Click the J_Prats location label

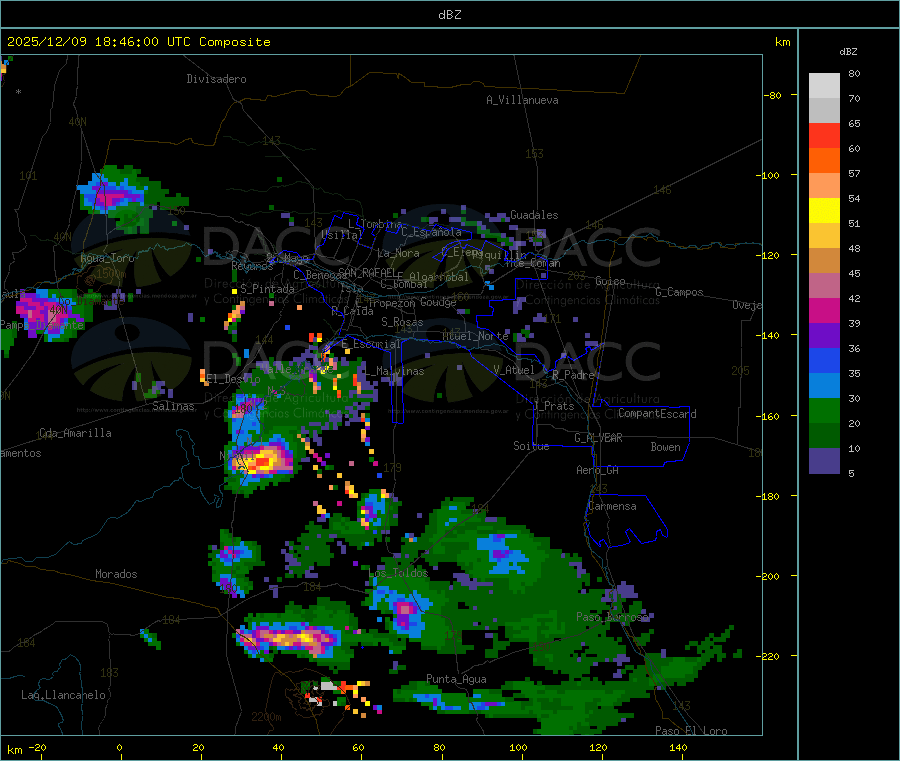553,406
